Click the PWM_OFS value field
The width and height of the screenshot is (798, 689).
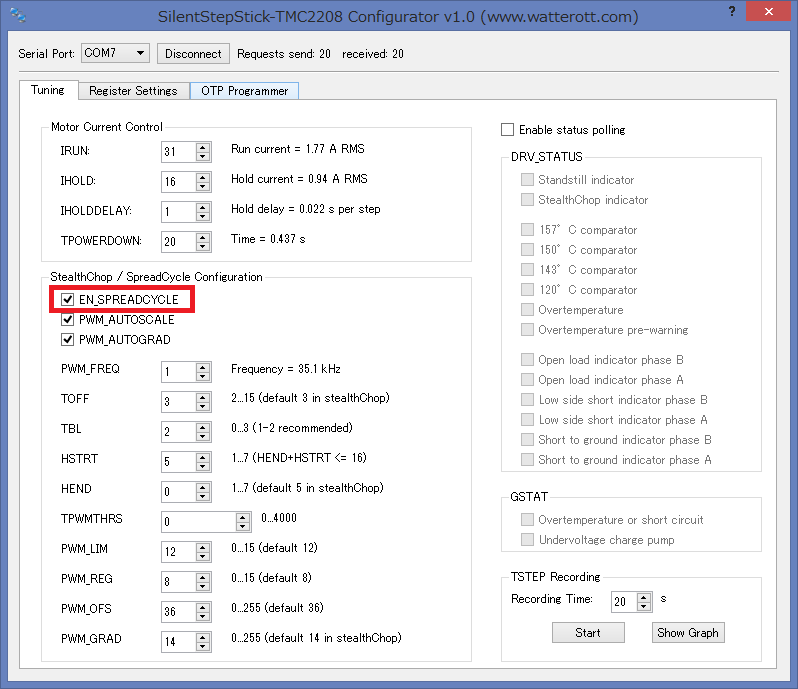click(179, 612)
